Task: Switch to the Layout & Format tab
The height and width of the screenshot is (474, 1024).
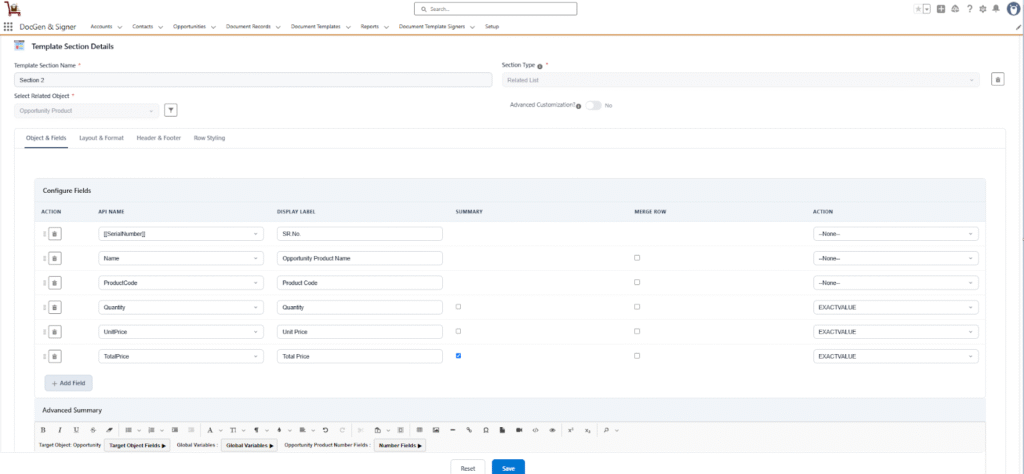Action: [x=101, y=138]
